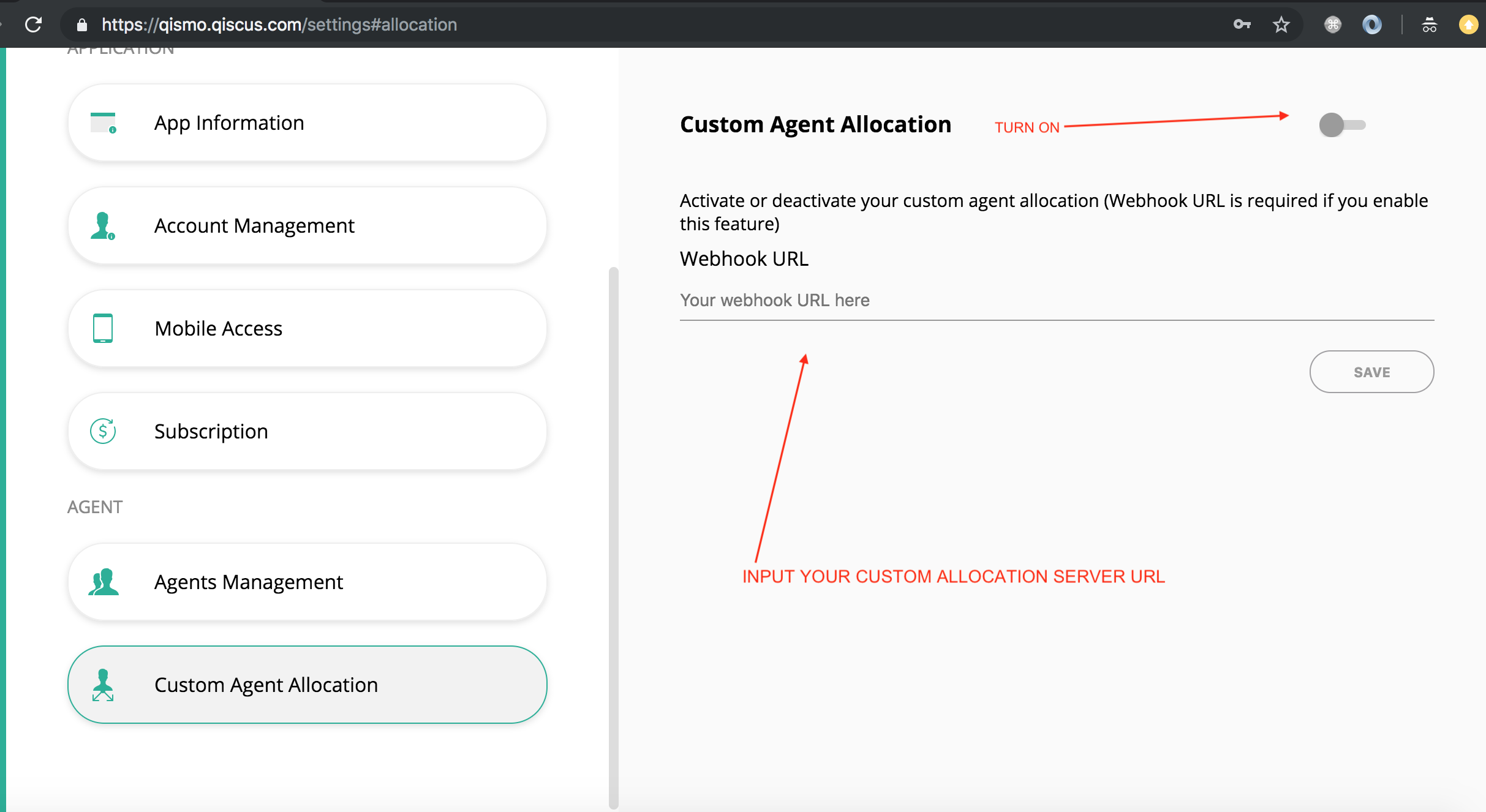Click the Webhook URL input field

click(1056, 299)
